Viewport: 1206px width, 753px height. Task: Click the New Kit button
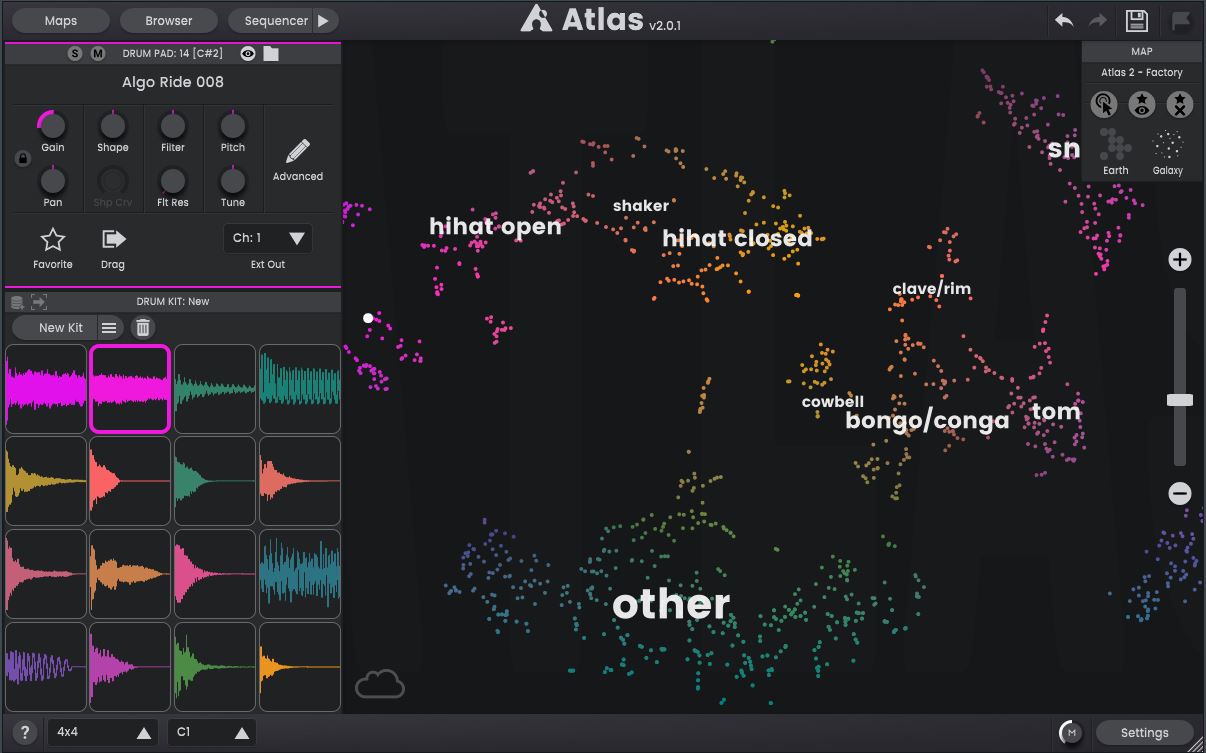[x=55, y=327]
